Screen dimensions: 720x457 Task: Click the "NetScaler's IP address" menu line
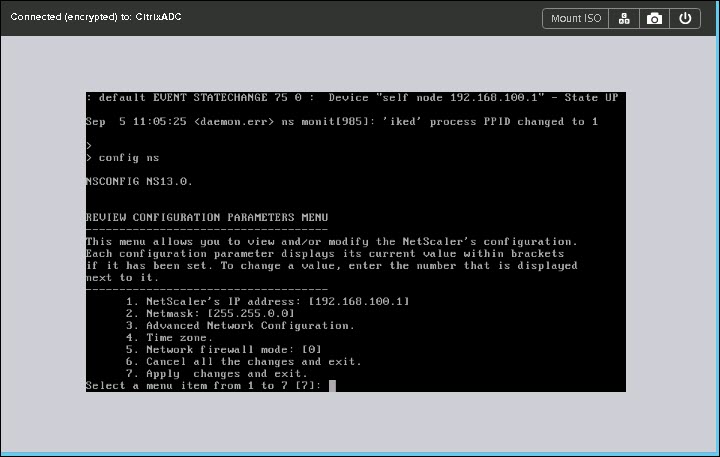(x=267, y=301)
